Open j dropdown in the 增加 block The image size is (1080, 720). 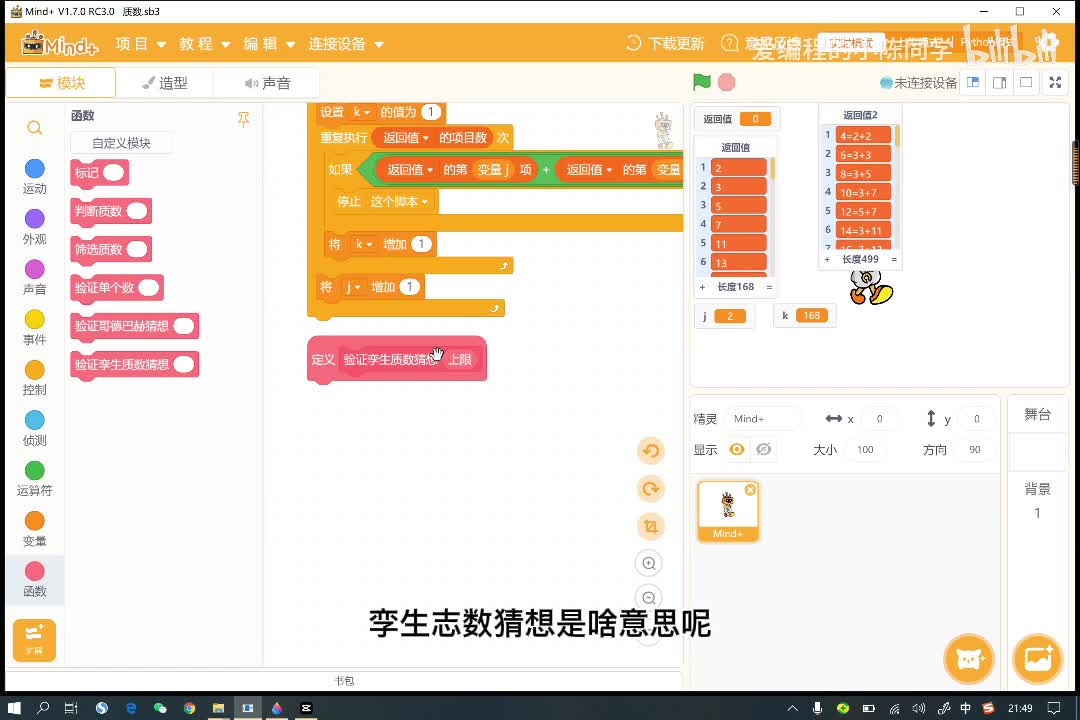352,287
